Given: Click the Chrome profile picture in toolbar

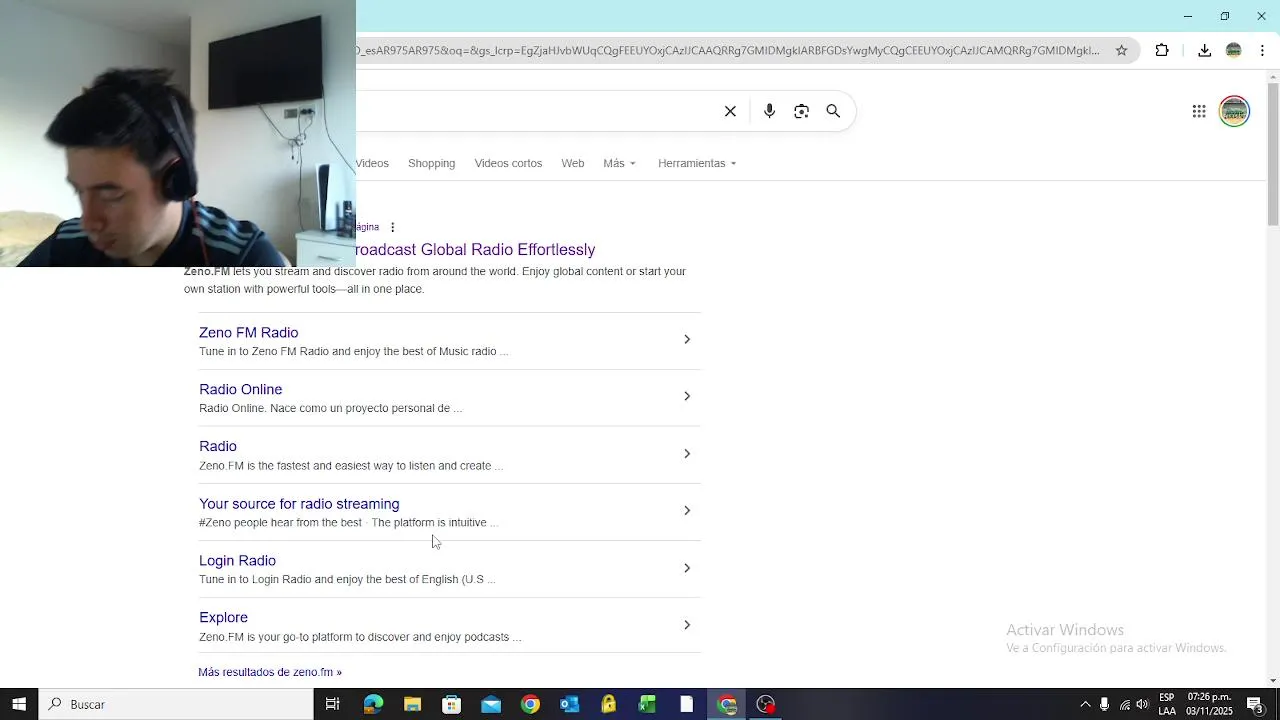Looking at the screenshot, I should (x=1233, y=50).
